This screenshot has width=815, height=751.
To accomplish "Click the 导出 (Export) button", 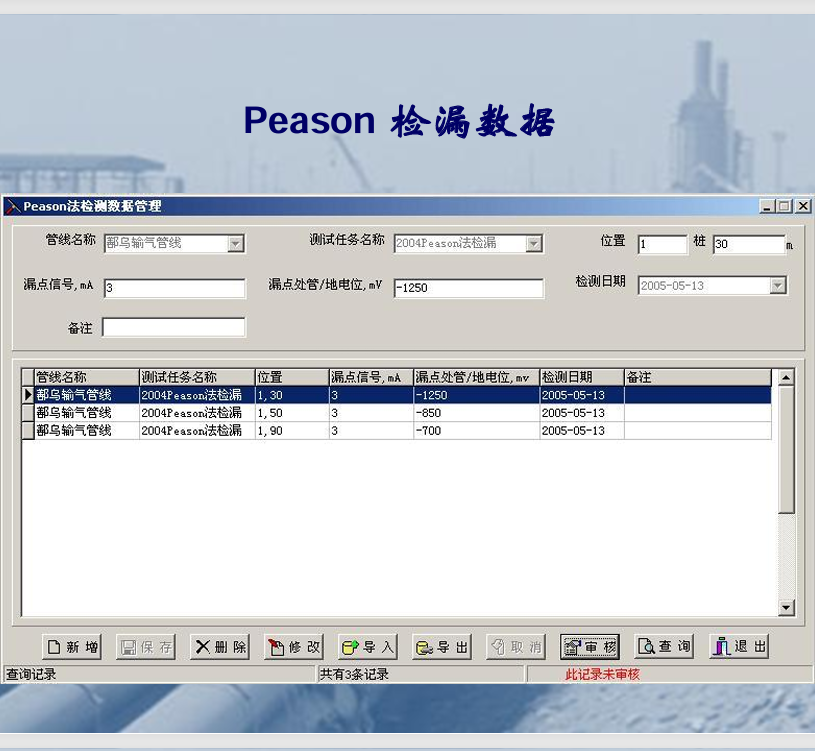I will tap(442, 647).
